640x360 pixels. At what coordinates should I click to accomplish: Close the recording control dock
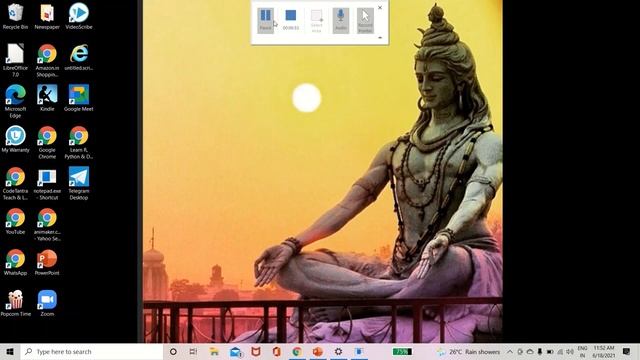[x=380, y=7]
